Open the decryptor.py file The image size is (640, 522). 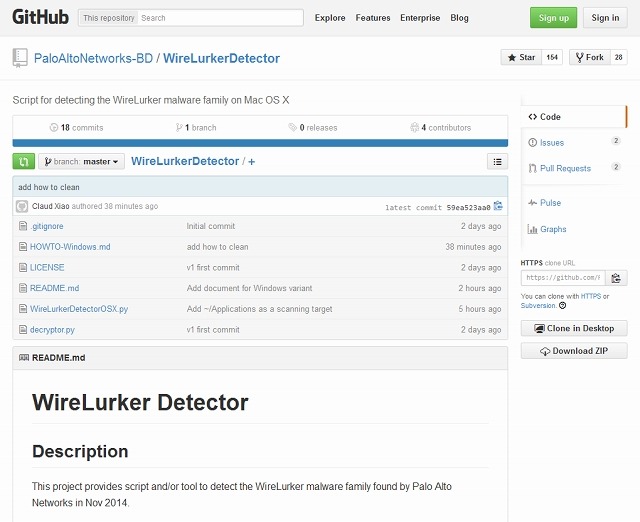click(x=52, y=330)
